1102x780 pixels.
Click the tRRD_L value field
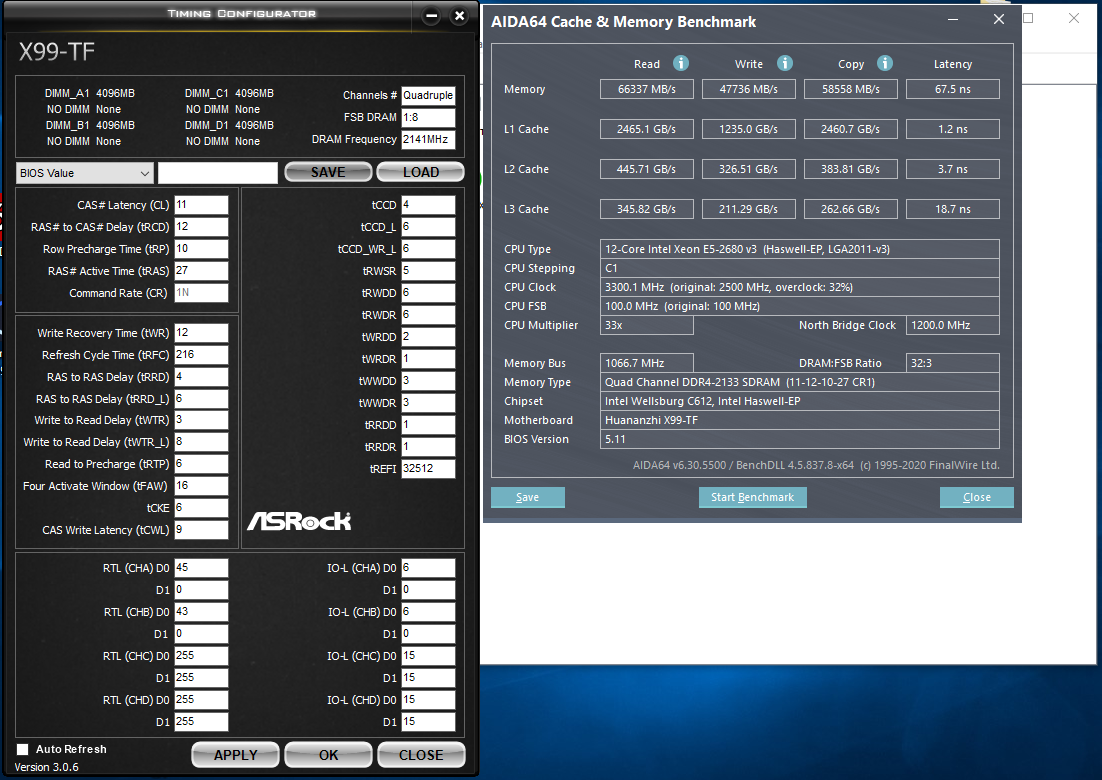coord(201,399)
